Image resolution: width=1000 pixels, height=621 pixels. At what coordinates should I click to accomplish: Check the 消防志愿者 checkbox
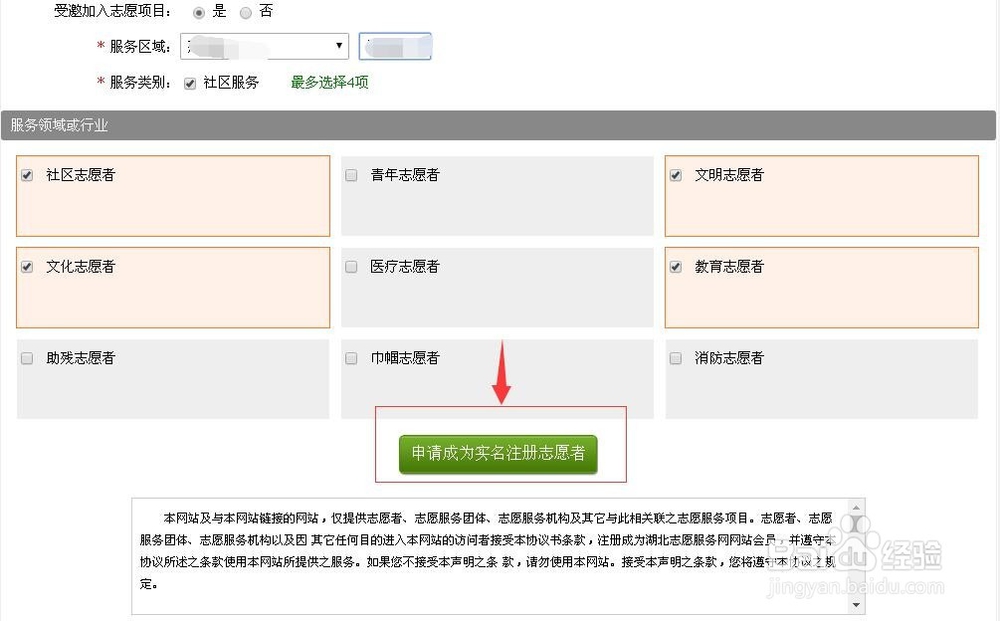[674, 357]
